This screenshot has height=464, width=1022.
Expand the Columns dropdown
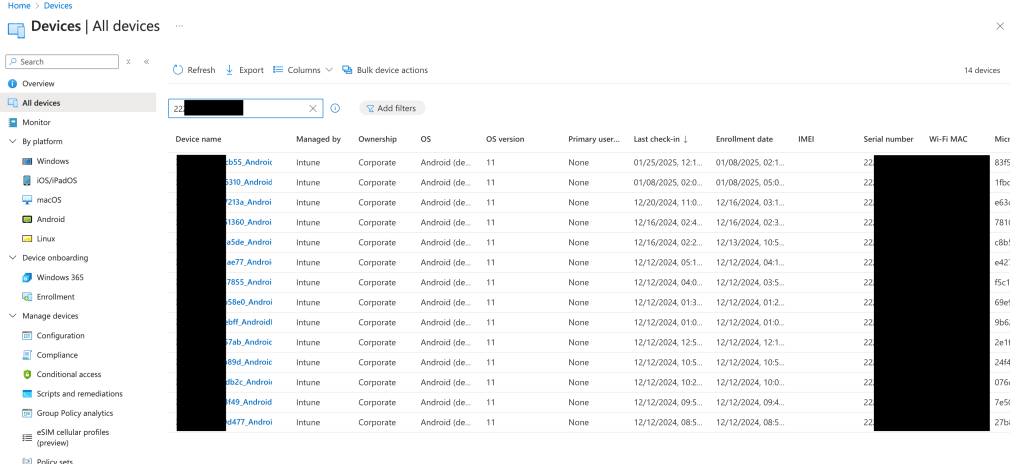(303, 70)
